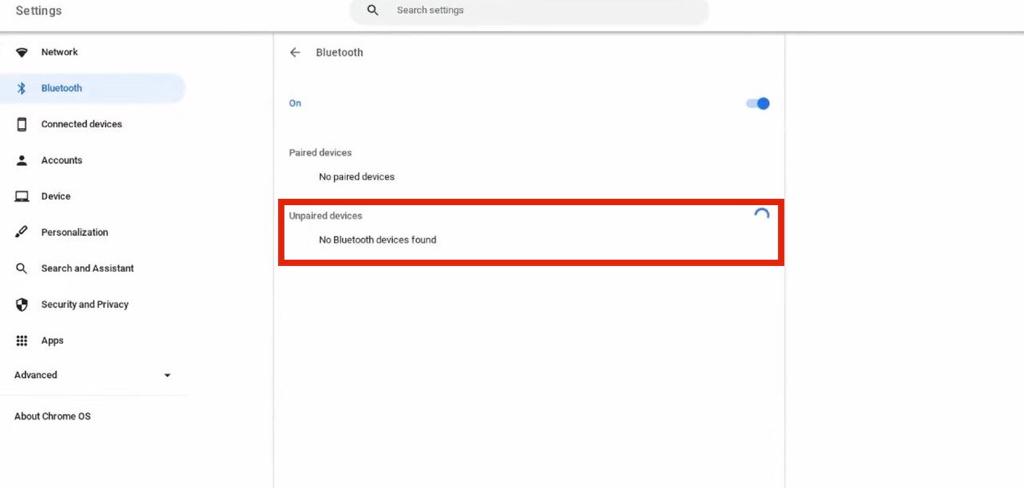Click the Personalization brush icon
Screen dimensions: 1024x488
(22, 232)
